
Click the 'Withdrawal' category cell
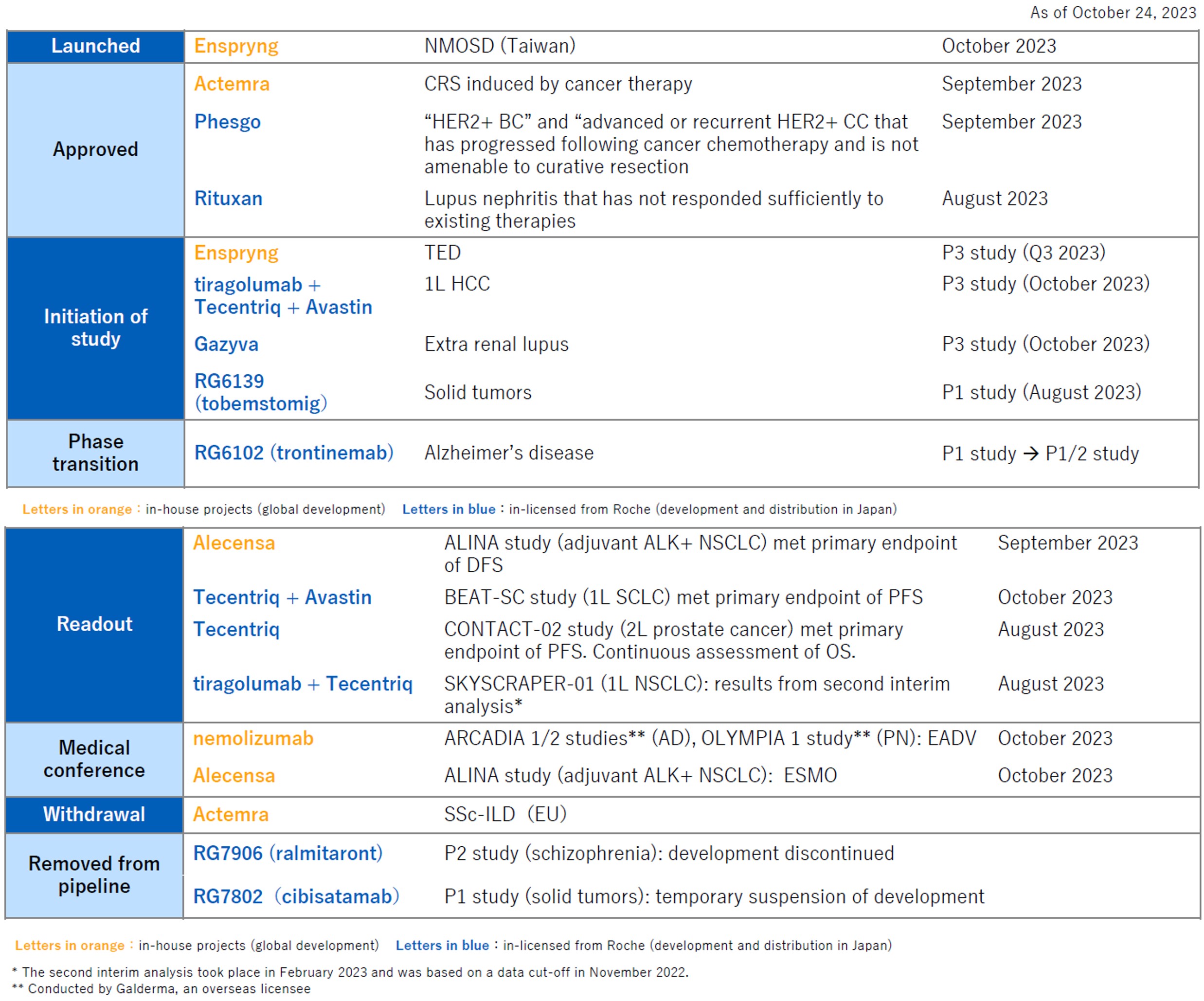(x=94, y=815)
